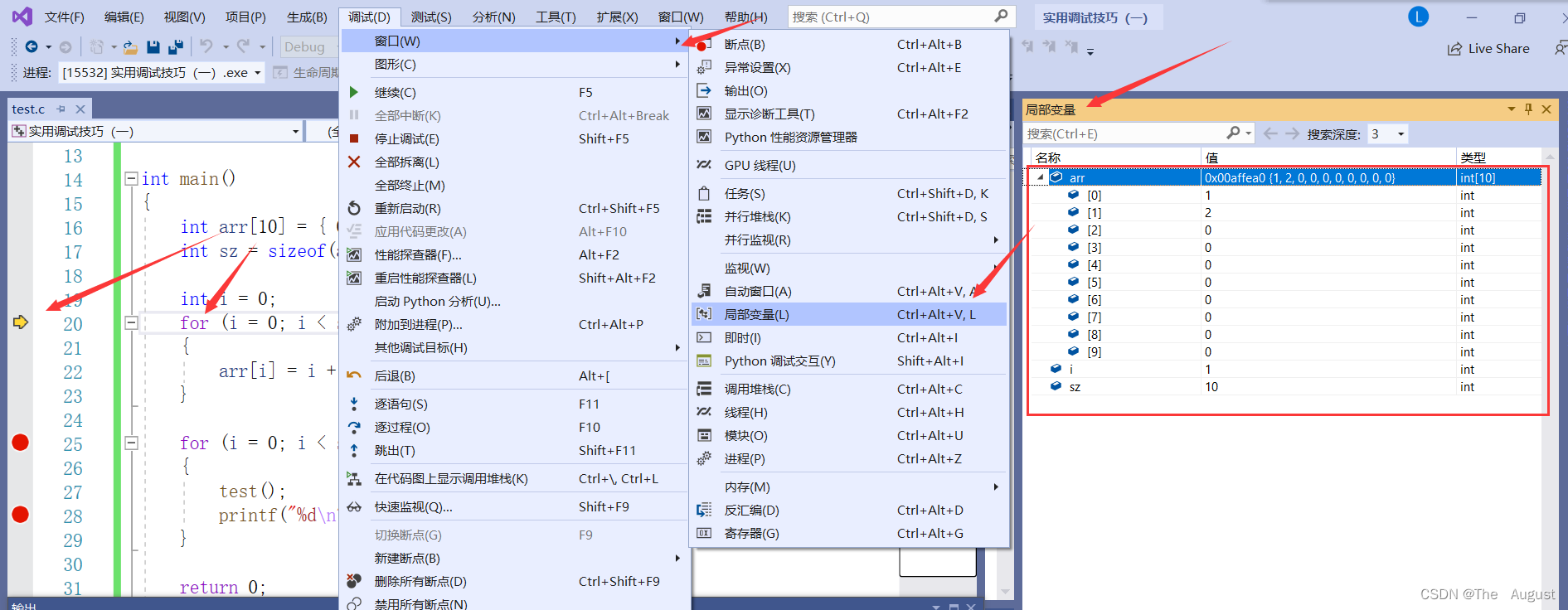Open the Locals panel window options dropdown
The image size is (1568, 610).
[x=1511, y=109]
